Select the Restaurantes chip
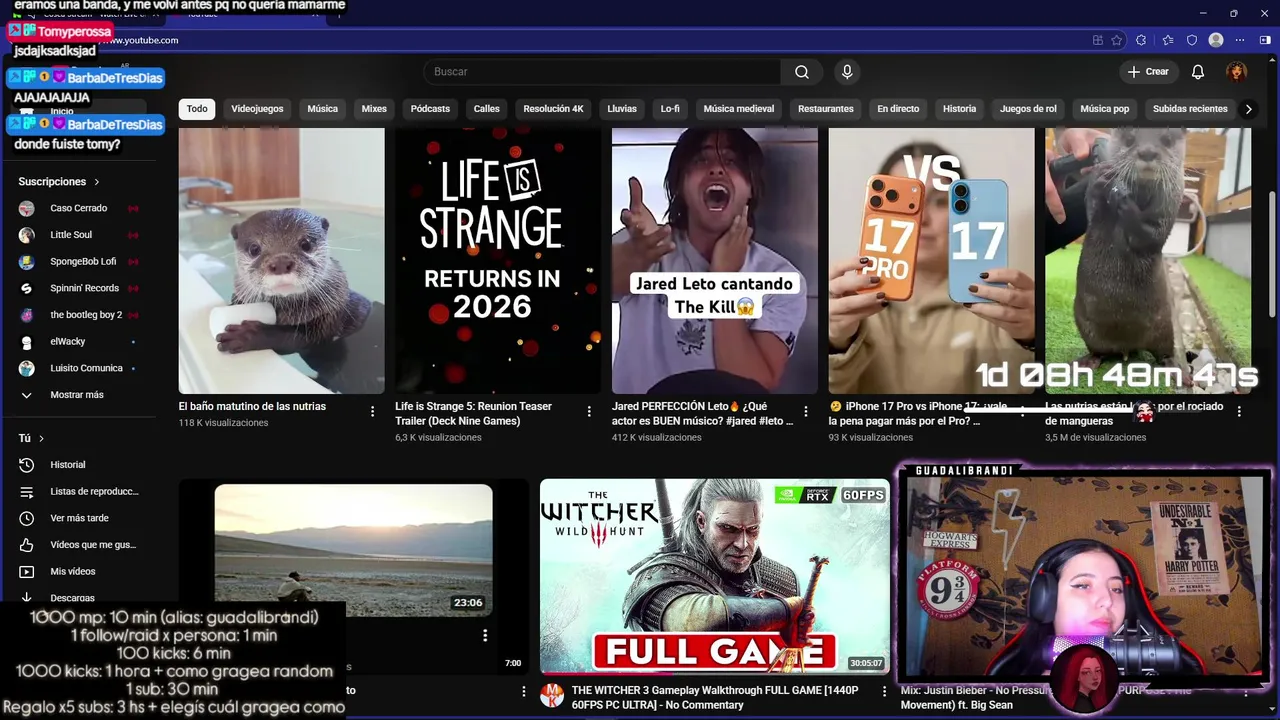This screenshot has width=1280, height=720. [x=826, y=109]
